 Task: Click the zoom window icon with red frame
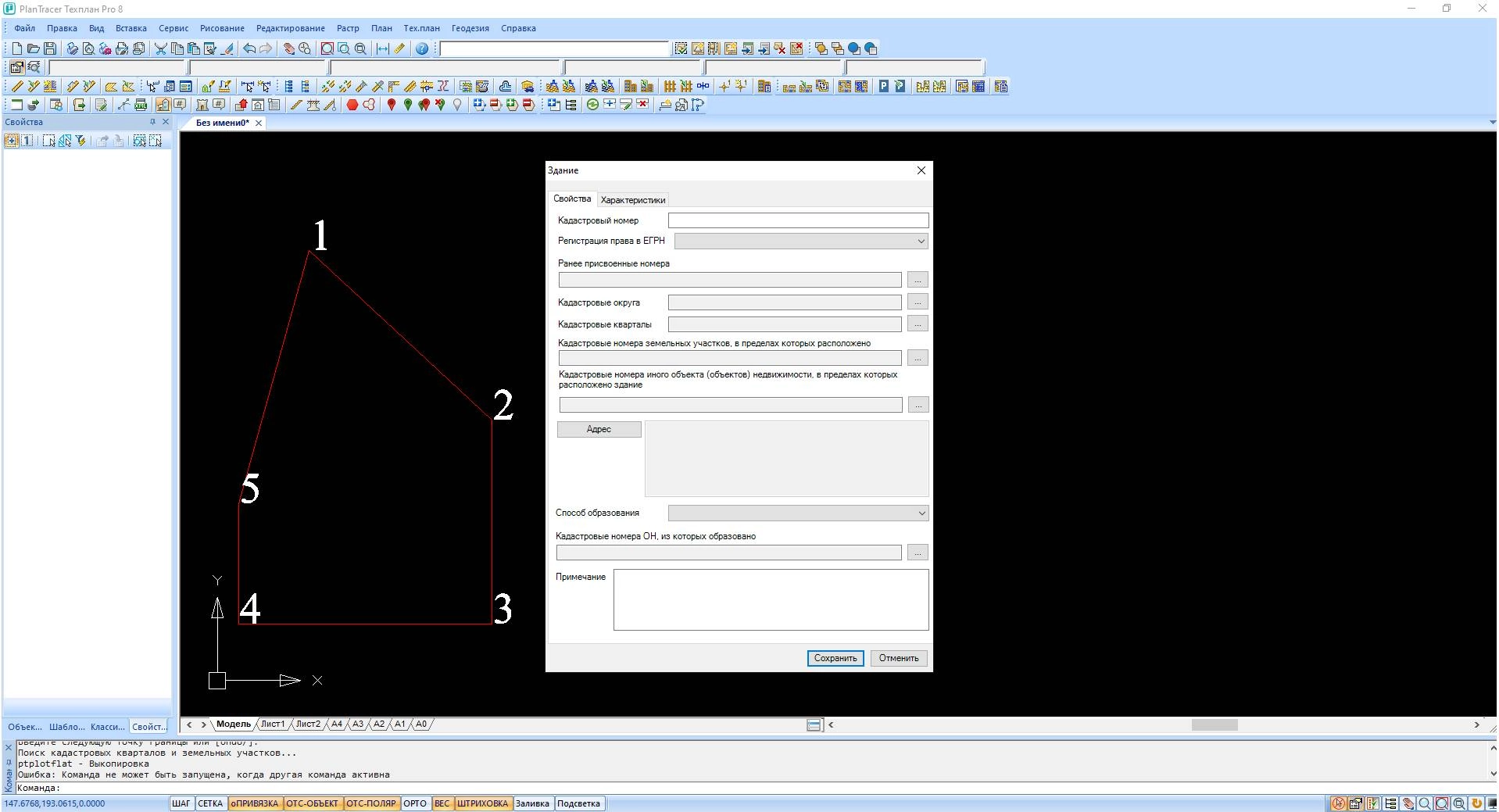coord(327,48)
